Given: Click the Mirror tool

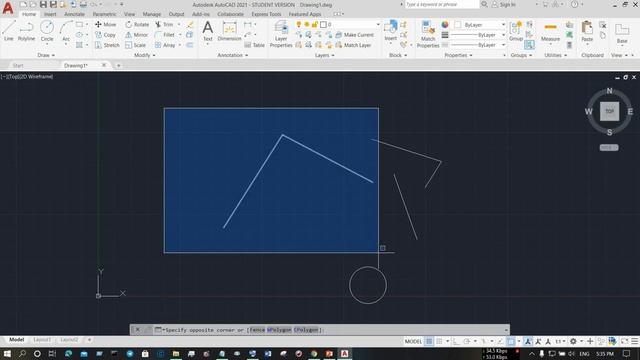Looking at the screenshot, I should [136, 35].
